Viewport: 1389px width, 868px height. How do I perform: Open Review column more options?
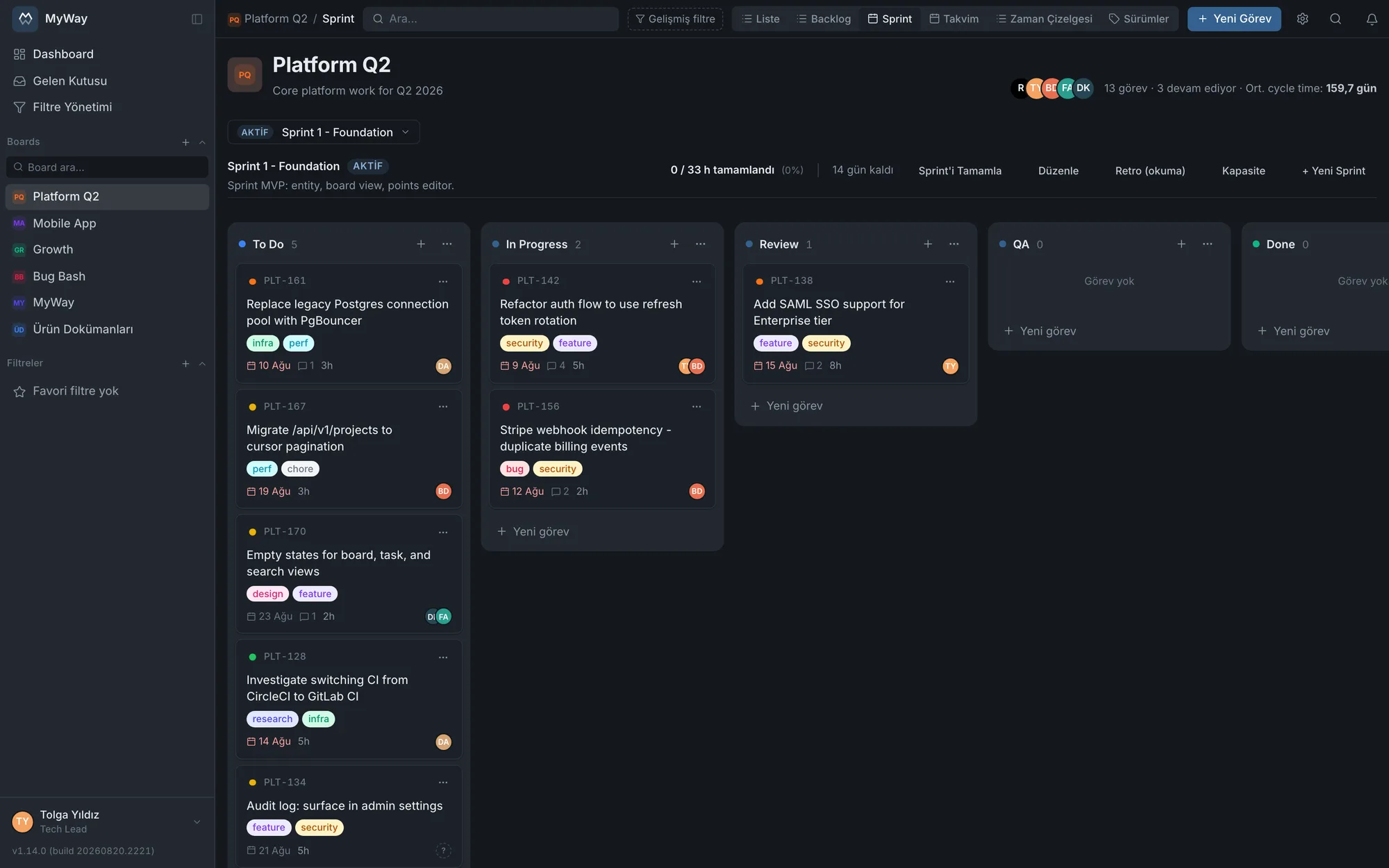pos(954,244)
